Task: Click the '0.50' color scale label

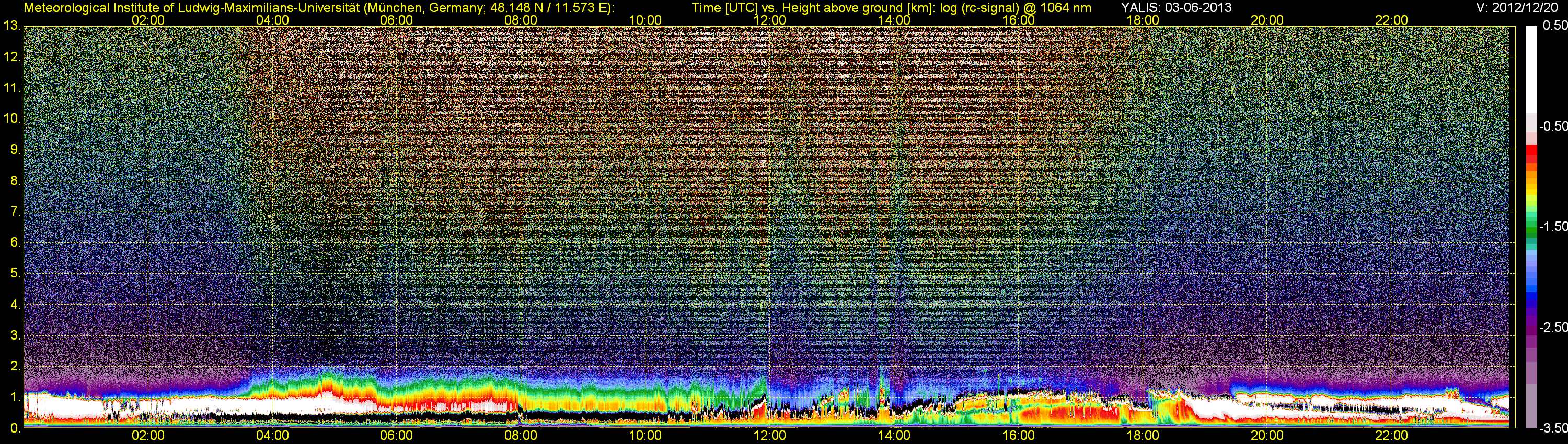Action: point(1554,26)
